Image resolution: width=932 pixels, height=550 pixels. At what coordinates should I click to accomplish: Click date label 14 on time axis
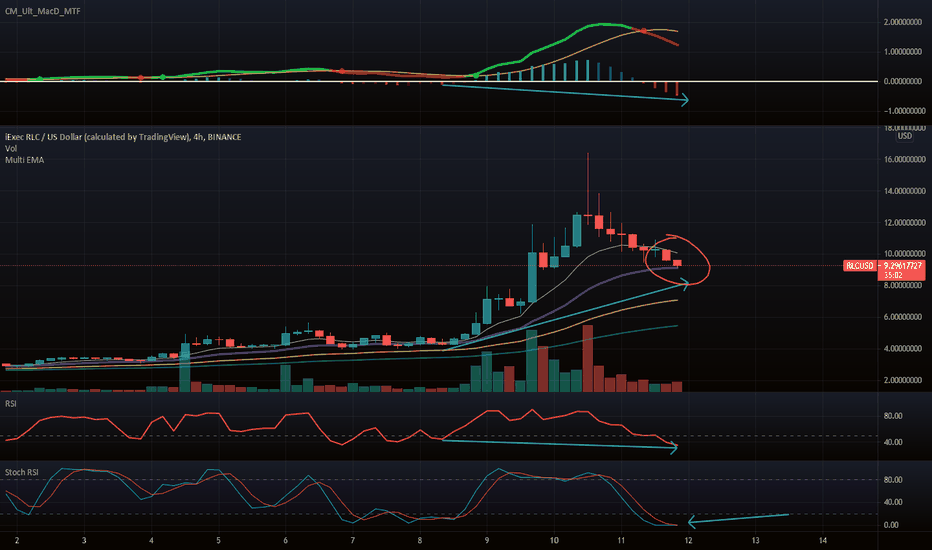tap(823, 541)
